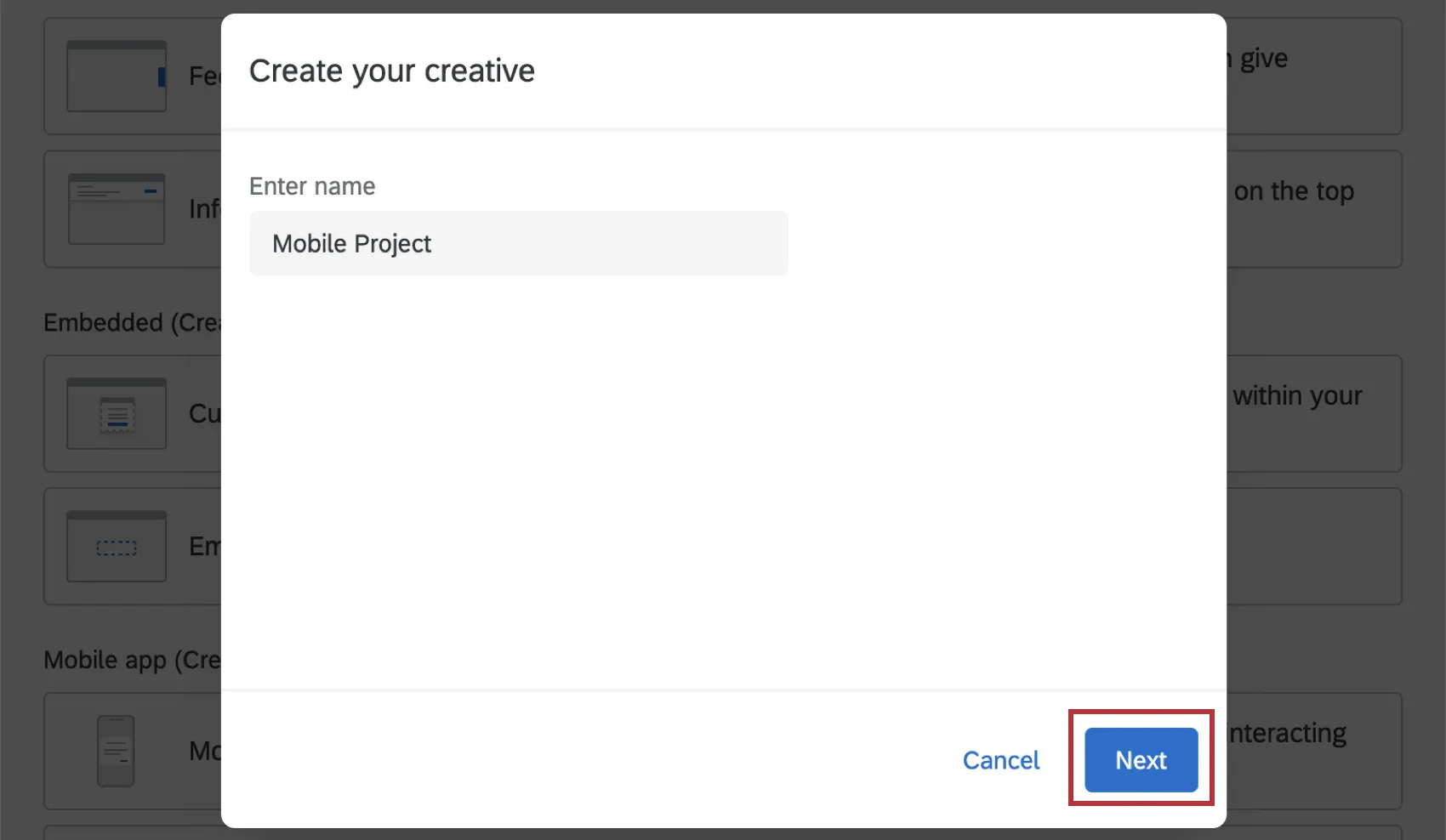Viewport: 1446px width, 840px height.
Task: Select the Mobile Project text to edit it
Action: [x=351, y=243]
